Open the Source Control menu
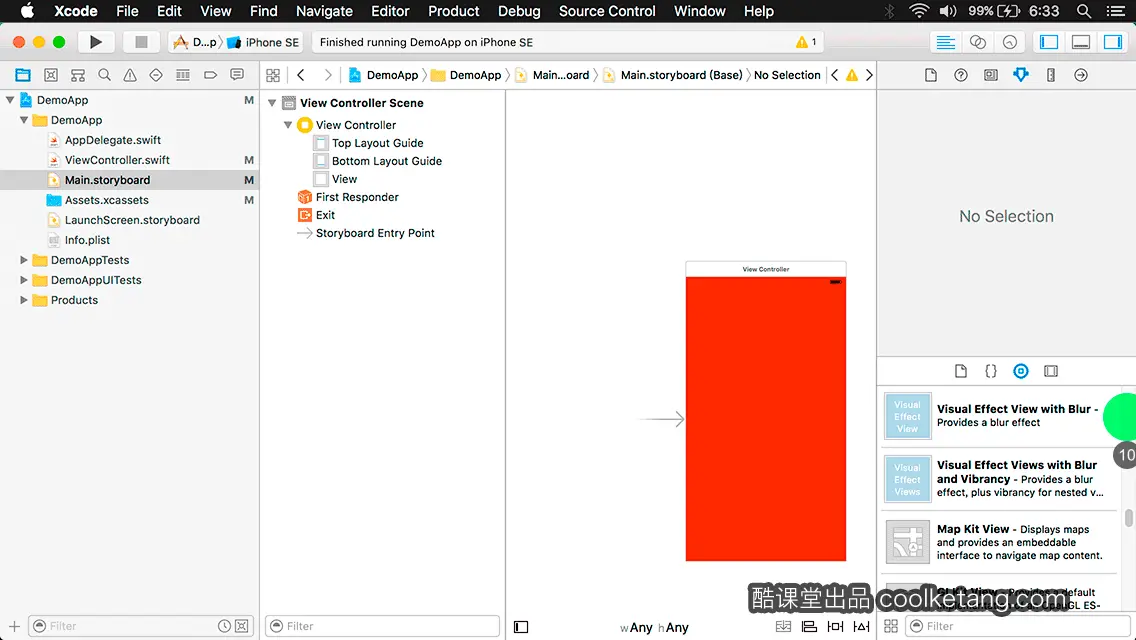Image resolution: width=1136 pixels, height=640 pixels. click(607, 11)
